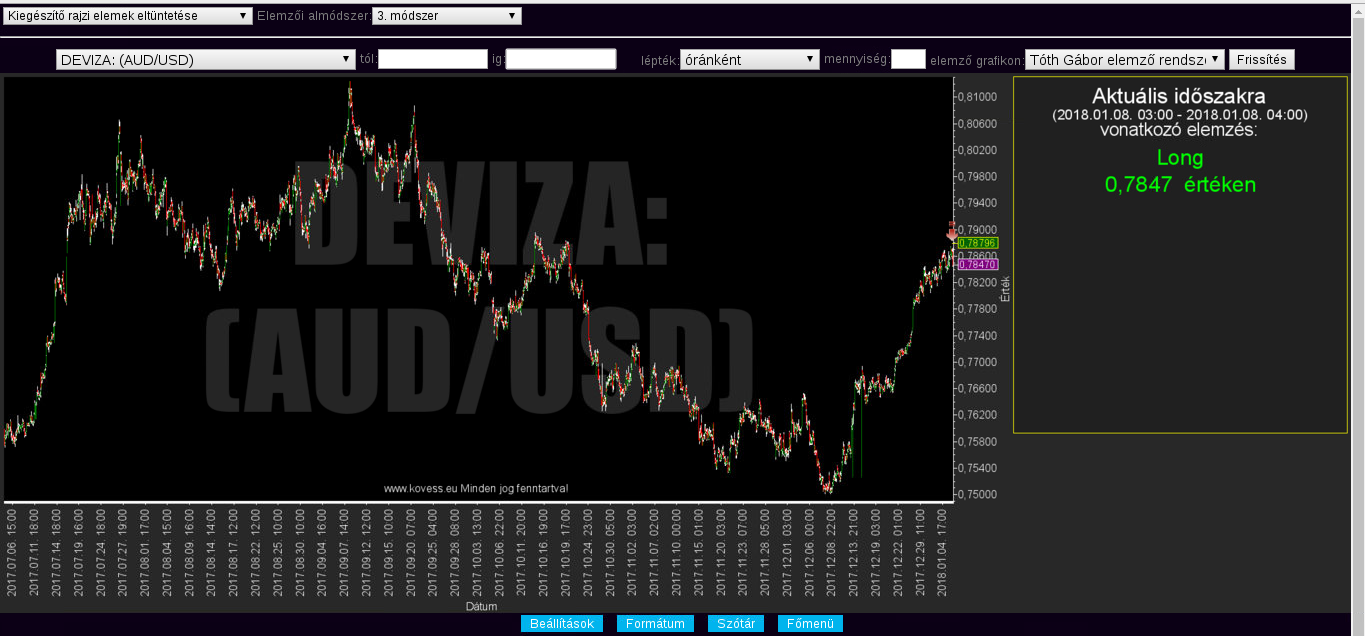This screenshot has width=1365, height=636.
Task: Open the Formátum menu
Action: [655, 624]
